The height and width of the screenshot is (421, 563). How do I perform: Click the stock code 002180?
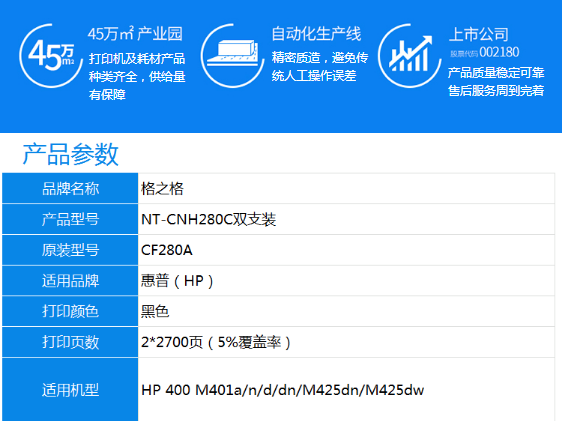(499, 52)
